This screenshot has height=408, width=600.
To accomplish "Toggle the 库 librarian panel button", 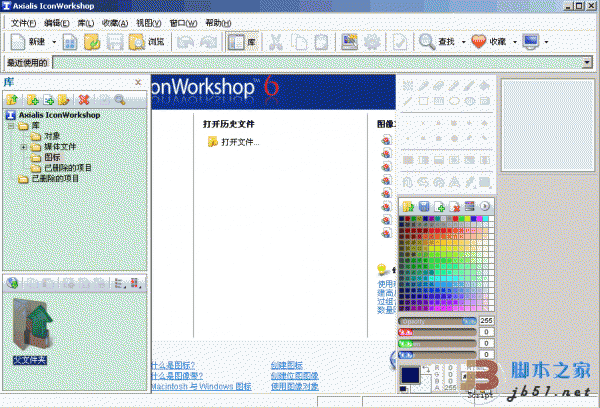I will click(x=242, y=42).
